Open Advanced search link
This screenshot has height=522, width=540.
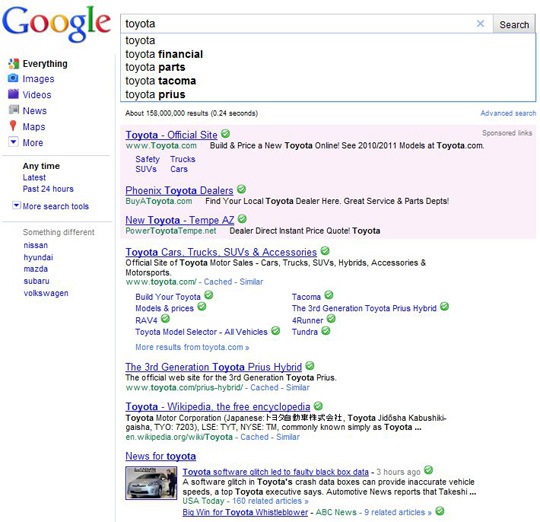tap(508, 113)
